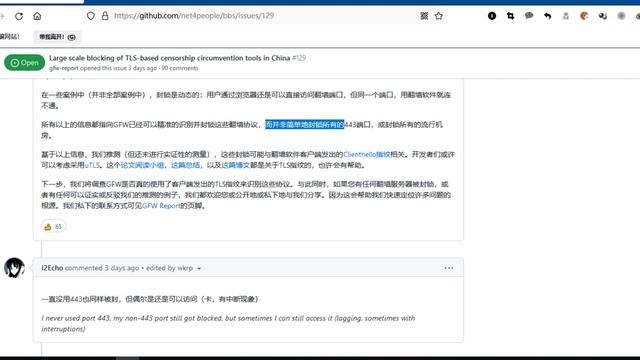The image size is (640, 360).
Task: Bookmark this page with the star
Action: click(439, 16)
